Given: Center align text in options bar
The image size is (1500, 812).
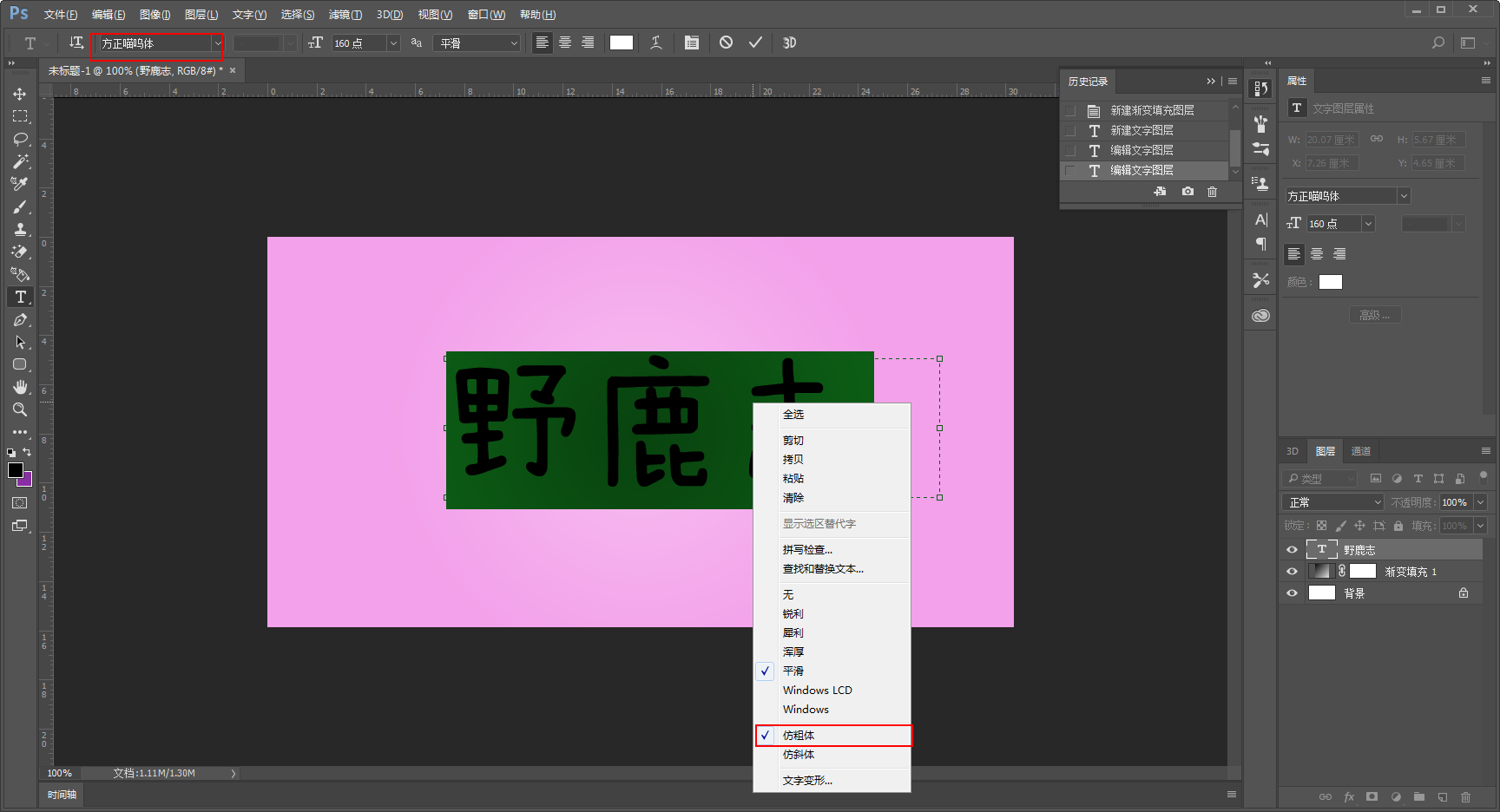Looking at the screenshot, I should click(x=565, y=43).
